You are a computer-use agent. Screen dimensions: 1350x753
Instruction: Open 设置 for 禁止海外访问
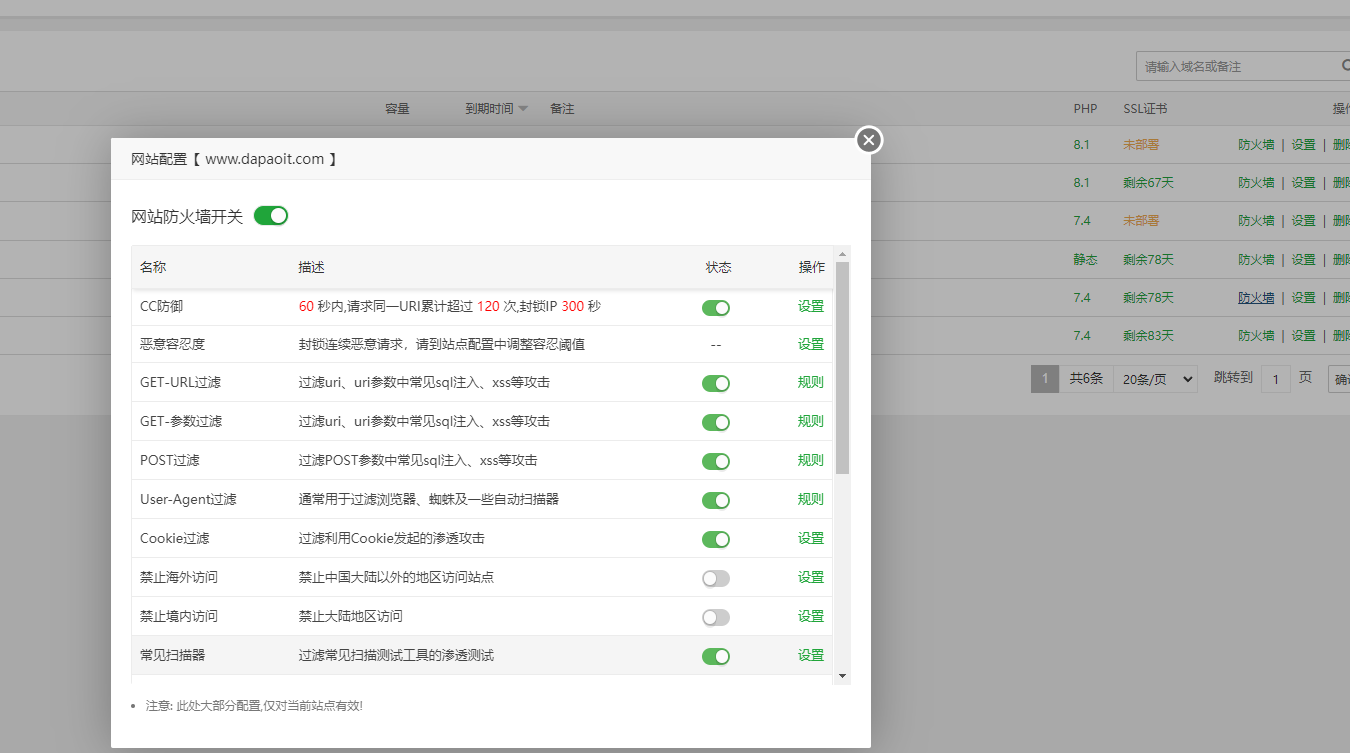(811, 577)
